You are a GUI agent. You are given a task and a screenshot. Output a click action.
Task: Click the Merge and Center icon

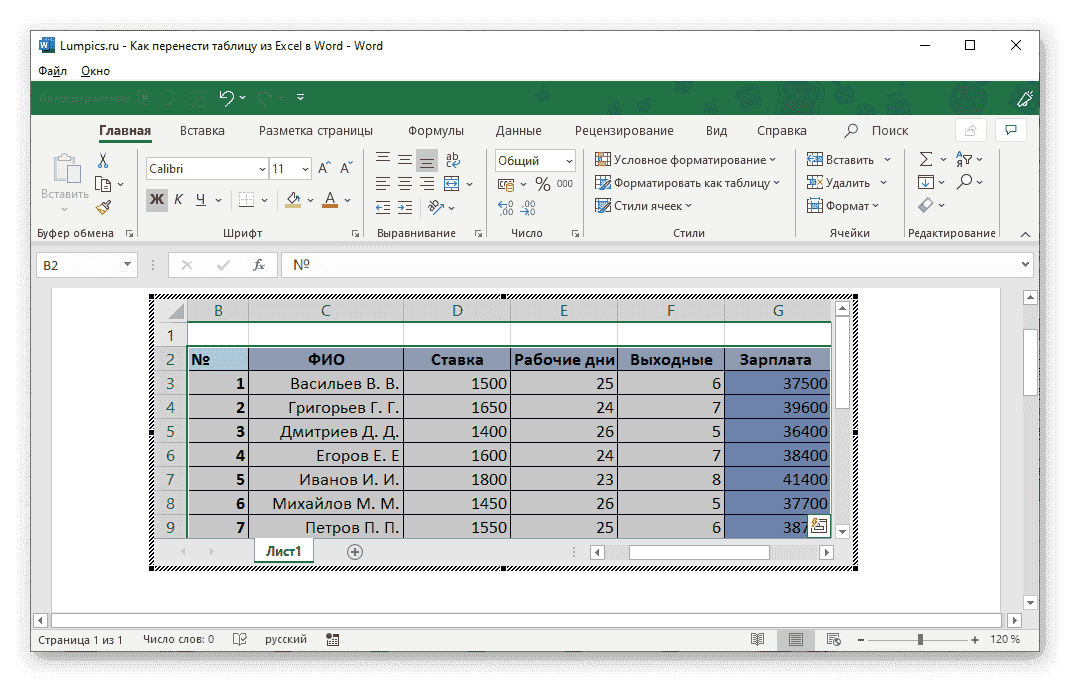(x=451, y=184)
